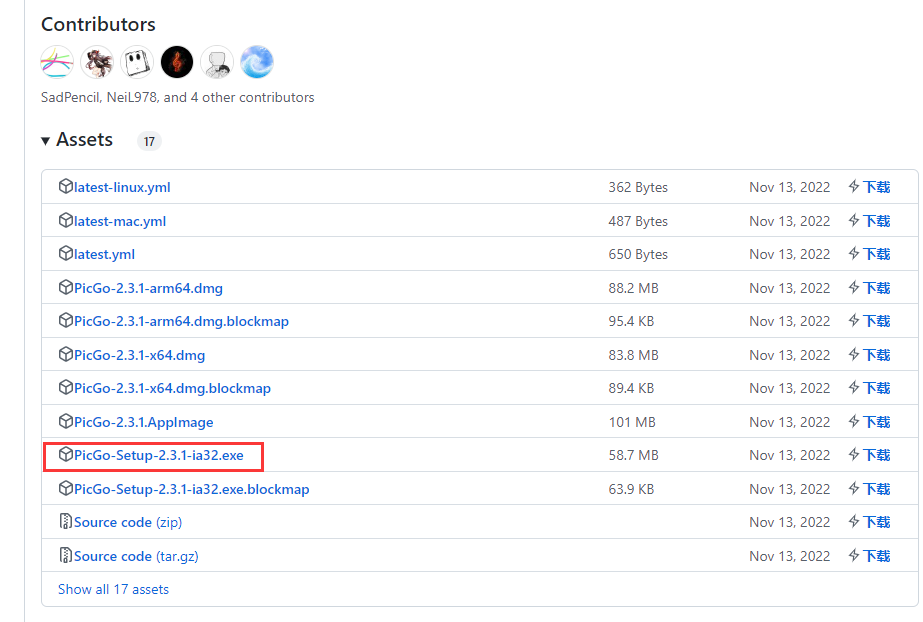Click package icon beside PicGo-Setup-2.3.1-ia32.exe
The image size is (923, 622).
(x=65, y=455)
